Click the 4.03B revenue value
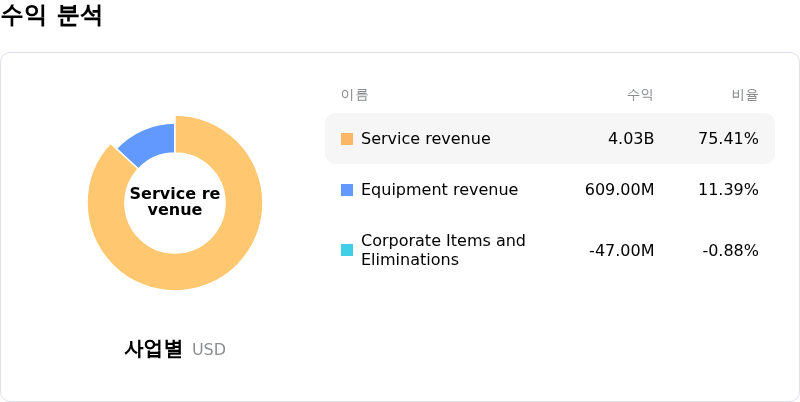This screenshot has height=402, width=800. coord(631,139)
